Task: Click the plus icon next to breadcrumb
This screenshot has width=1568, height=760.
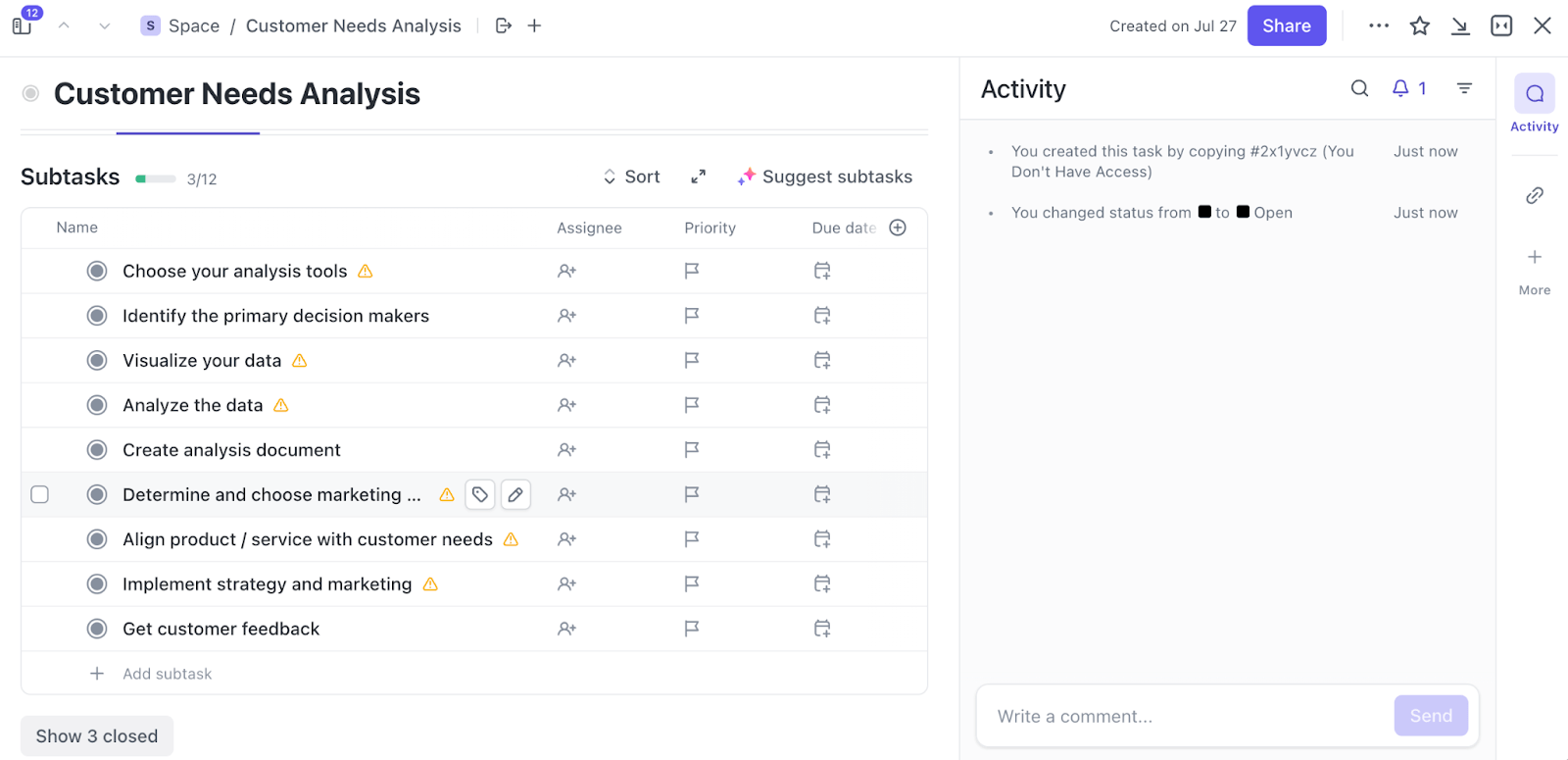Action: (x=534, y=25)
